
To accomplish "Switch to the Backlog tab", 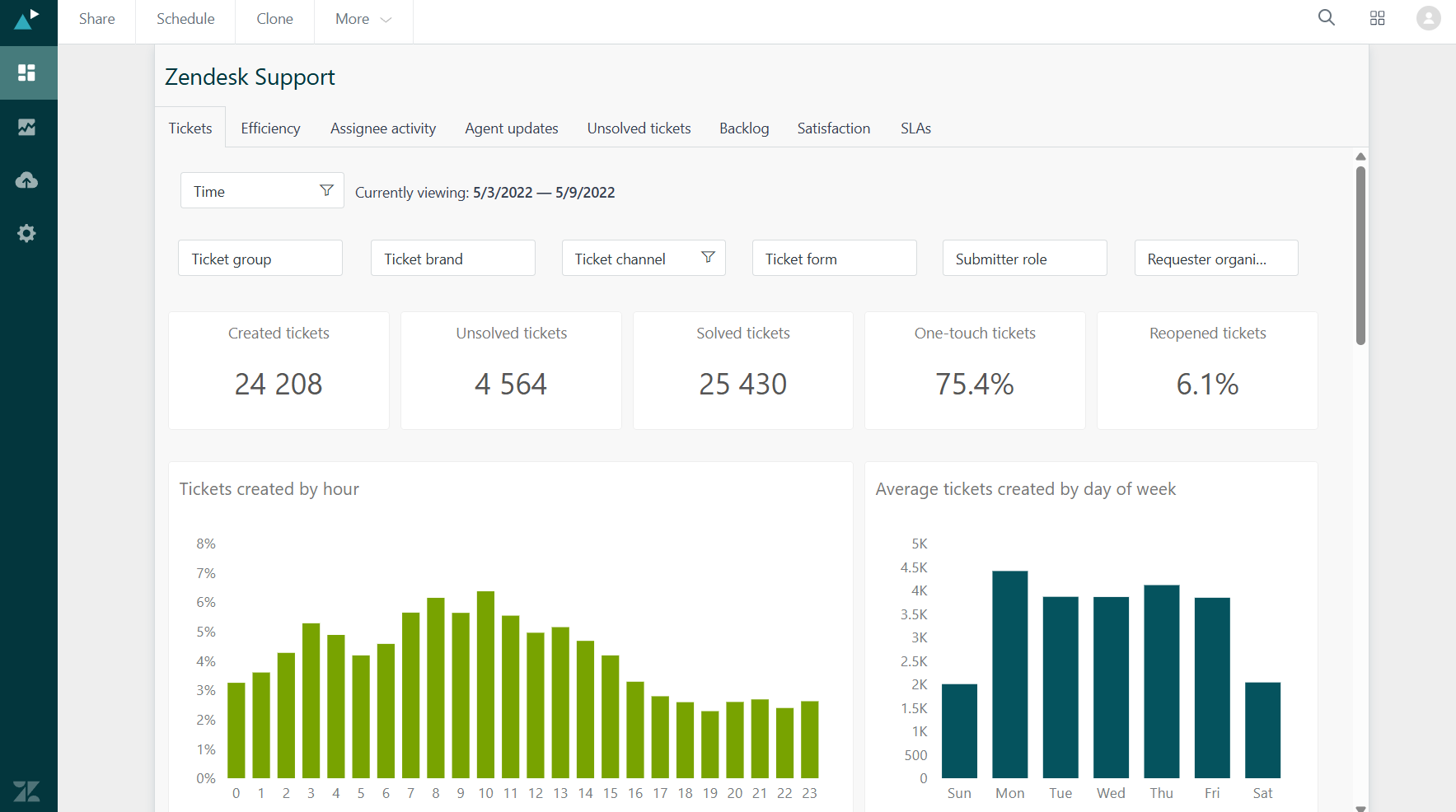I will click(744, 128).
